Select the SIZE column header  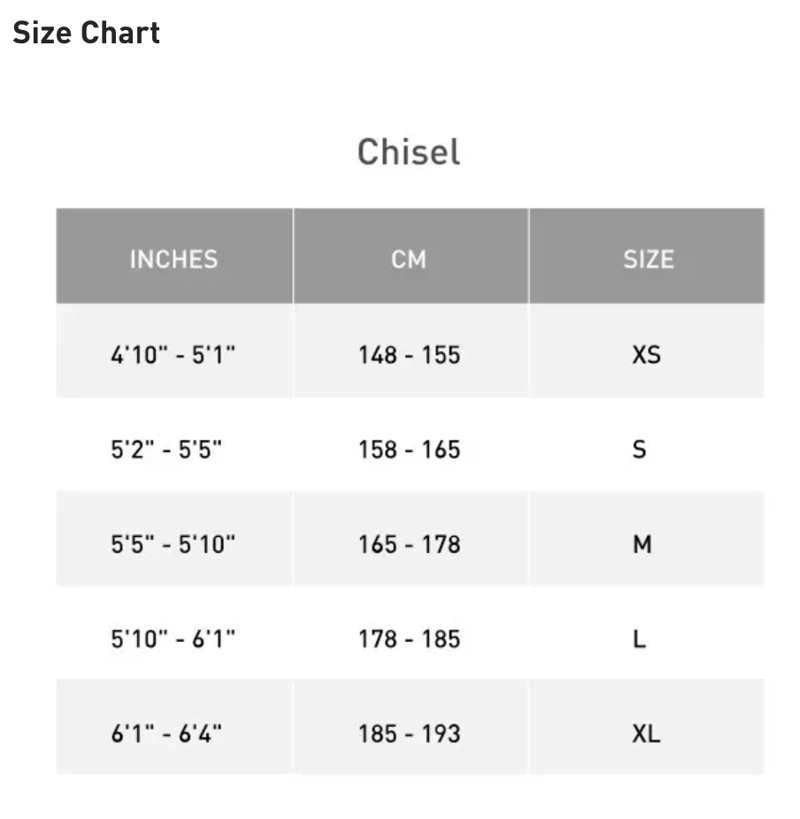pyautogui.click(x=647, y=259)
